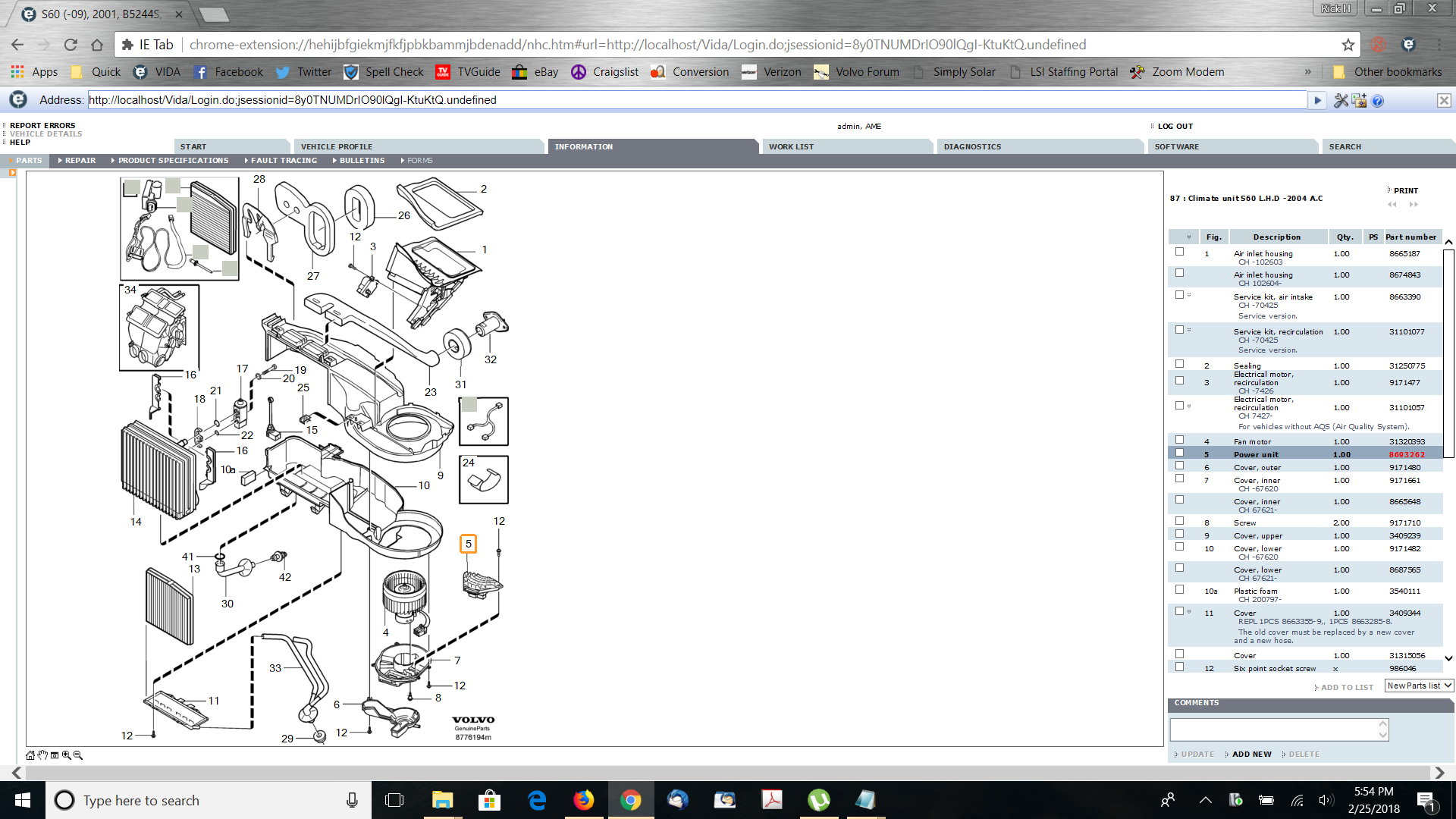Click the diagram zoom out magnifier

(78, 755)
